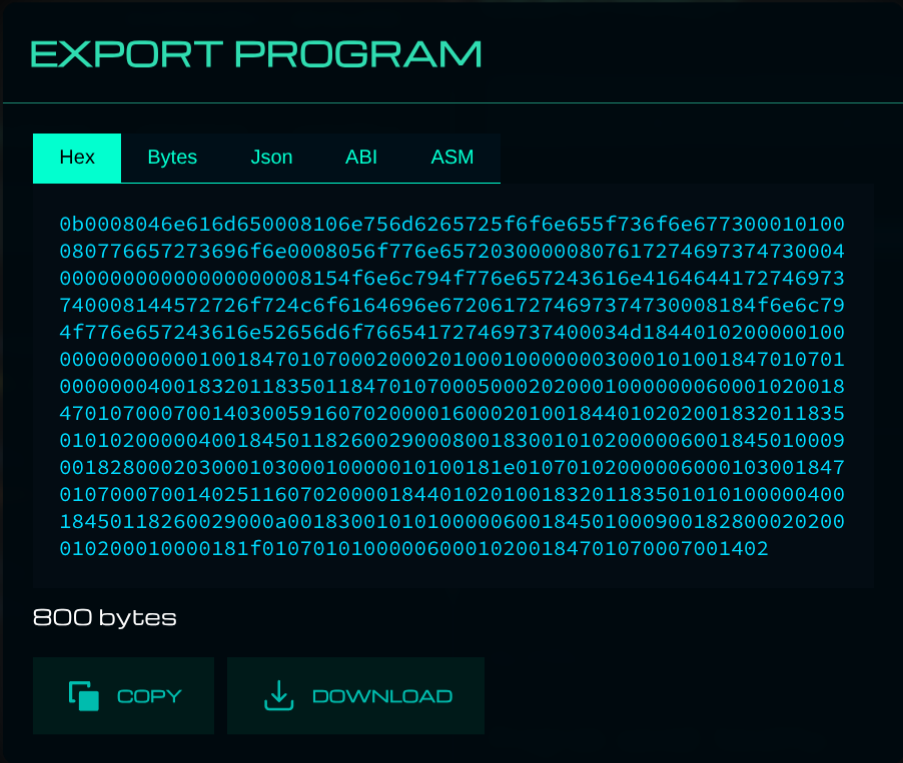Viewport: 903px width, 763px height.
Task: View the ASM tab
Action: pyautogui.click(x=452, y=158)
